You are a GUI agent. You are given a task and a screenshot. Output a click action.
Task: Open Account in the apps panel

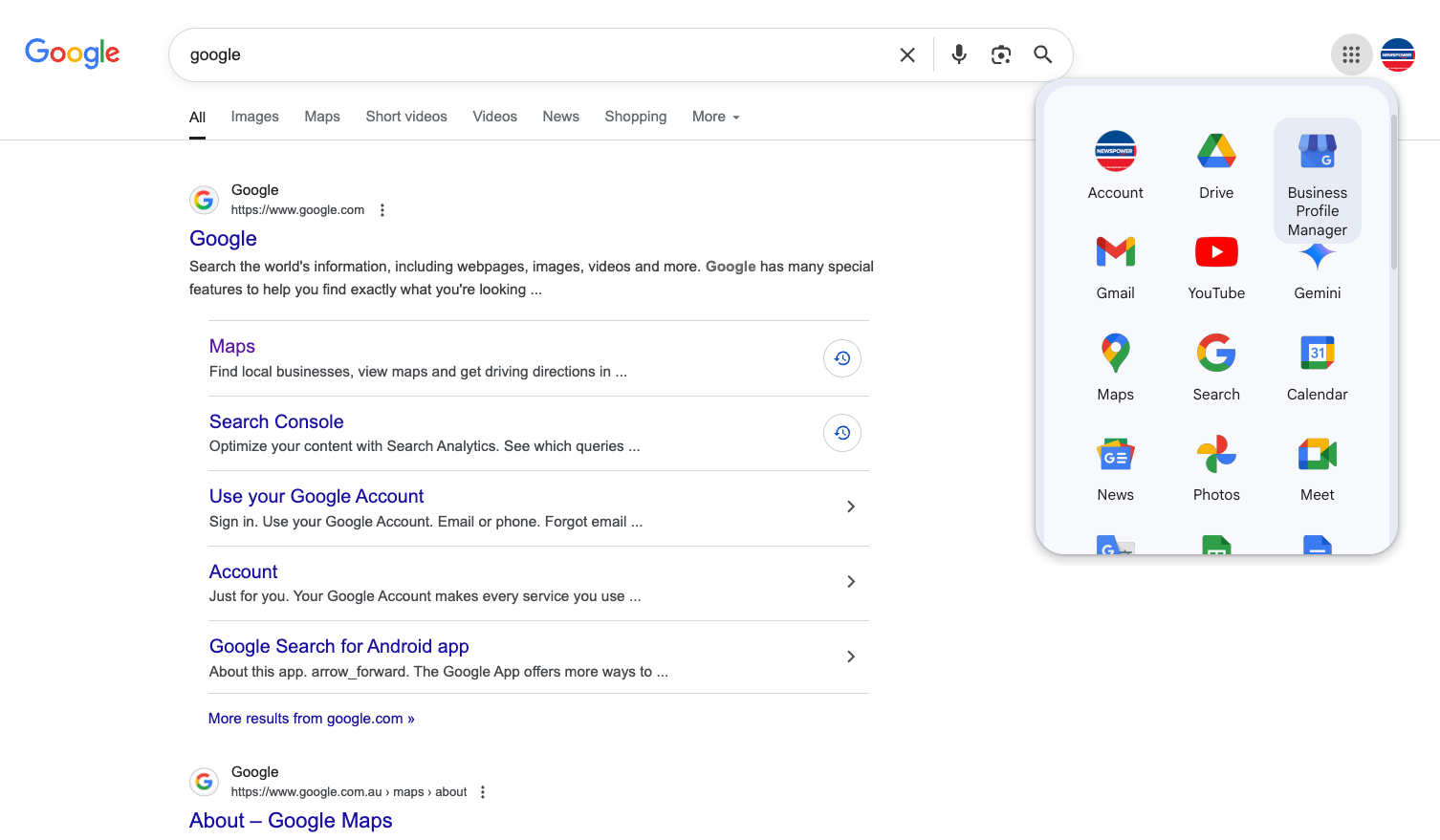pos(1115,166)
